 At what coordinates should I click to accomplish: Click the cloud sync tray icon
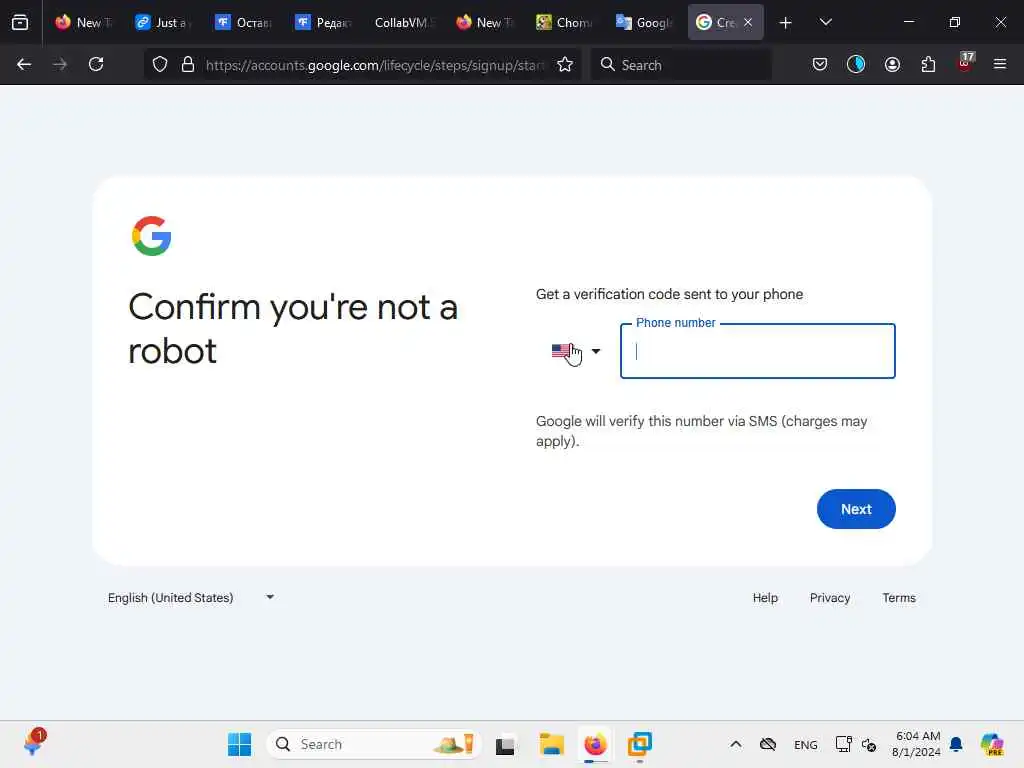point(768,744)
